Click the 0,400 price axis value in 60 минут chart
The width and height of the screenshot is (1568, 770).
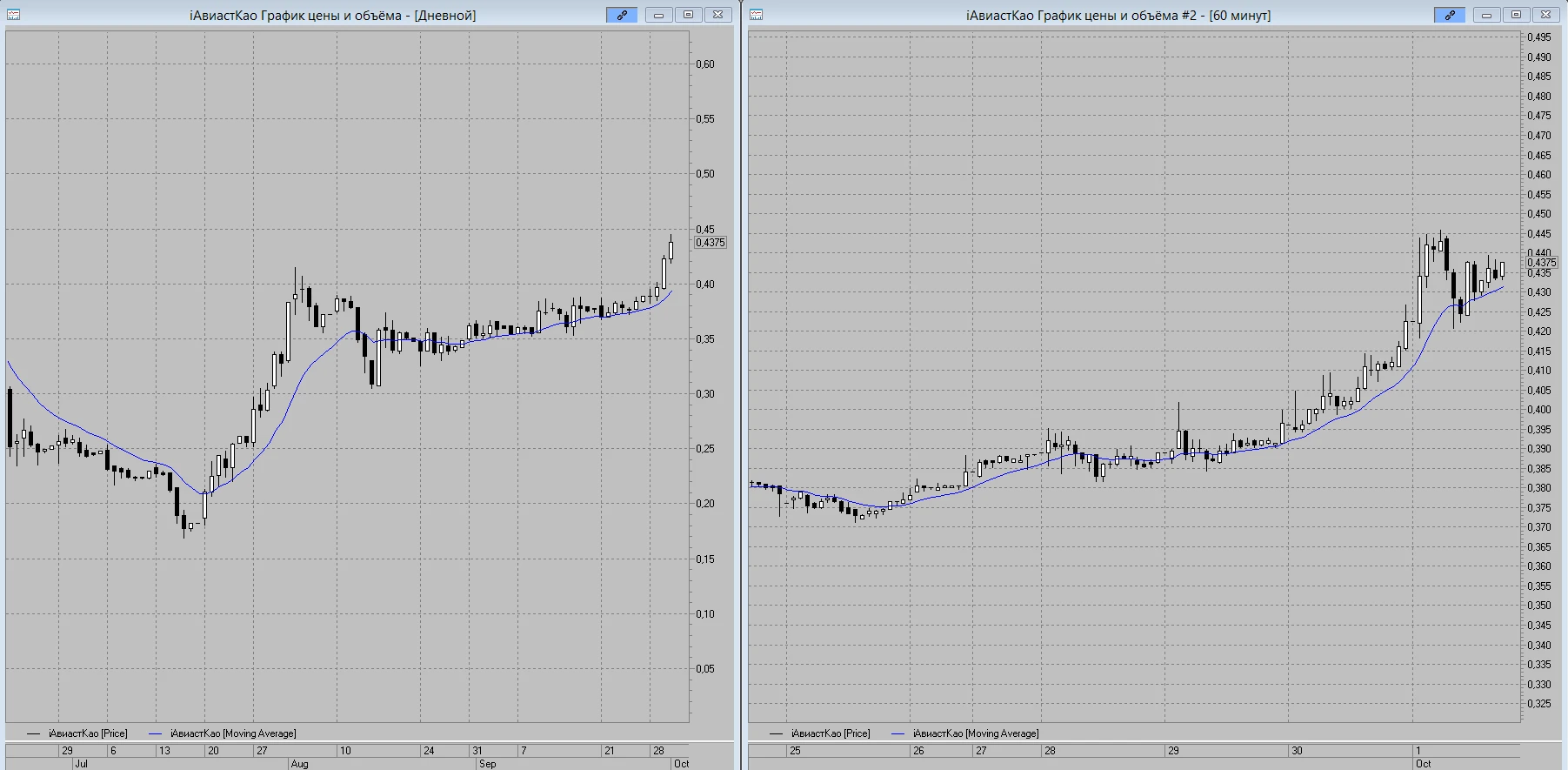pyautogui.click(x=1539, y=410)
